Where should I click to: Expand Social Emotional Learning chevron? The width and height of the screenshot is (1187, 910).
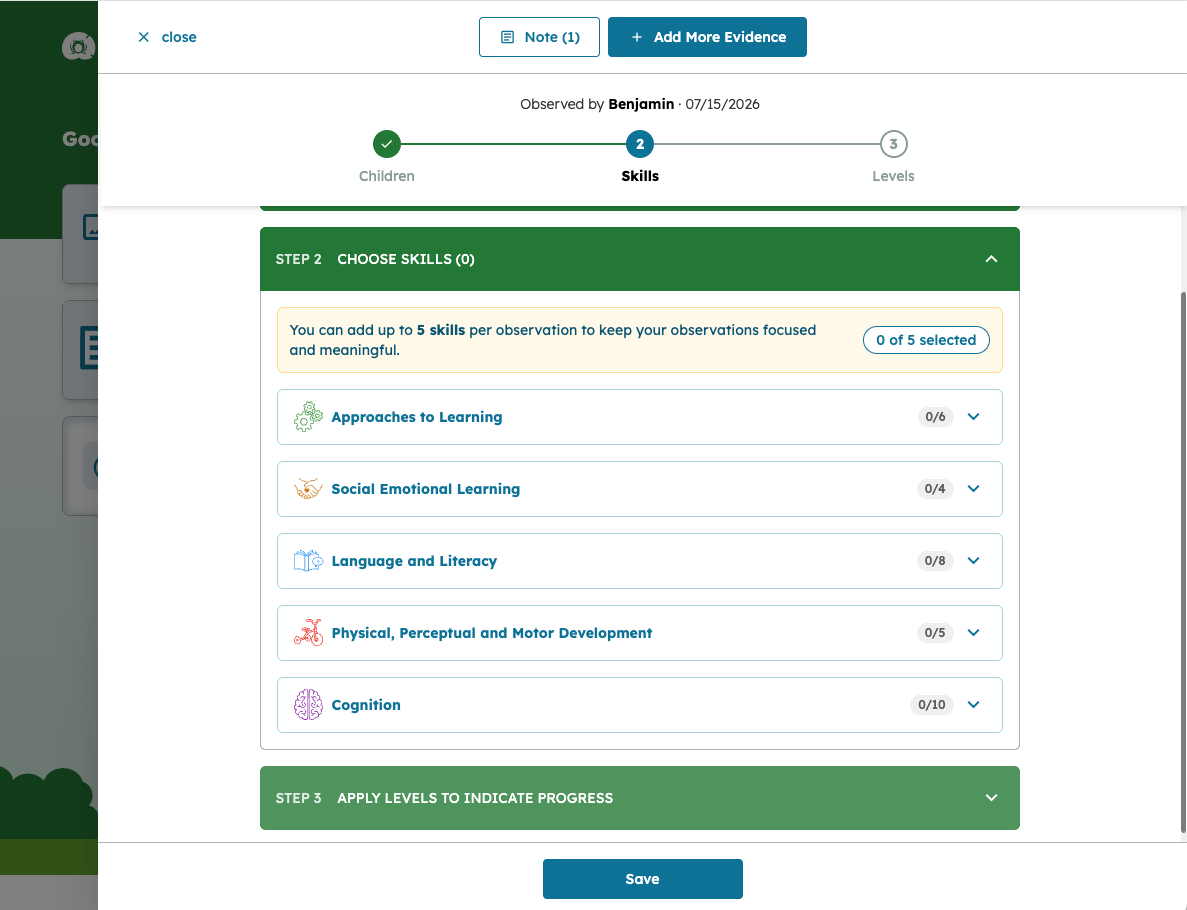click(974, 489)
